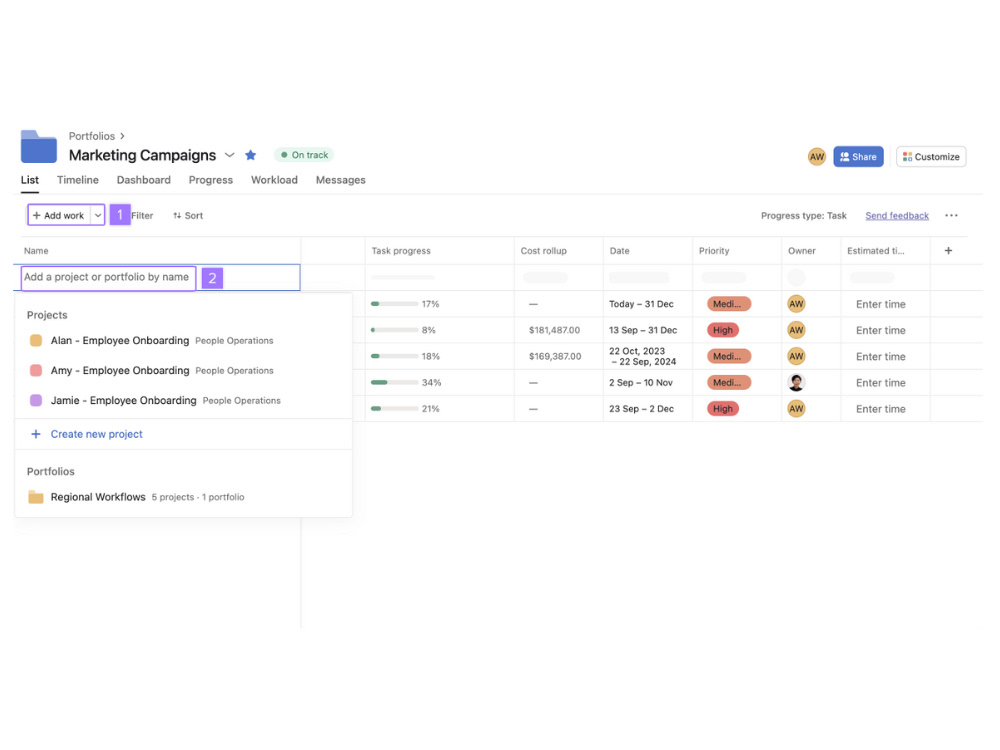
Task: Click Enter time in the 8% row
Action: pos(880,330)
